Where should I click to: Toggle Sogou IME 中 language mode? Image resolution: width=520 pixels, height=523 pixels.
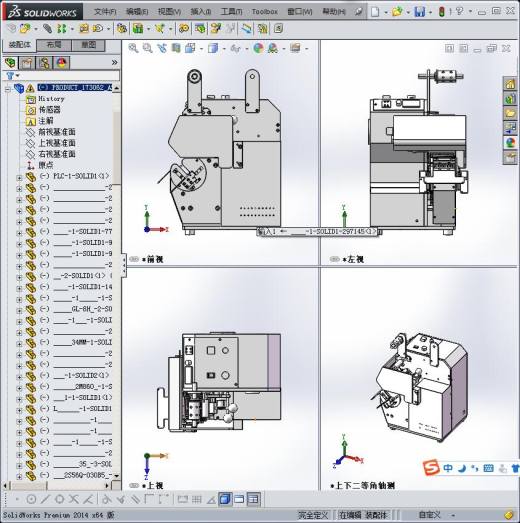pyautogui.click(x=448, y=468)
